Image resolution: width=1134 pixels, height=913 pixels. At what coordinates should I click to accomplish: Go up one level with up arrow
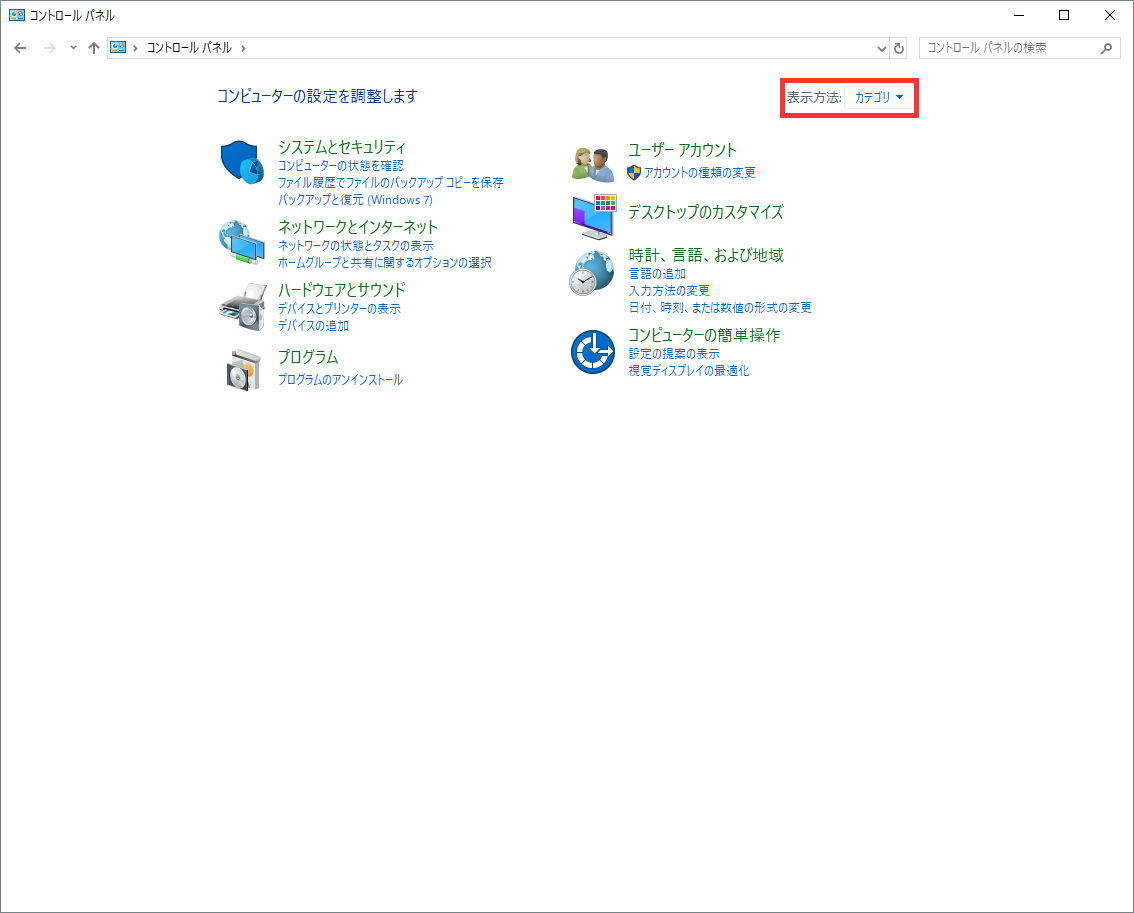click(x=94, y=48)
